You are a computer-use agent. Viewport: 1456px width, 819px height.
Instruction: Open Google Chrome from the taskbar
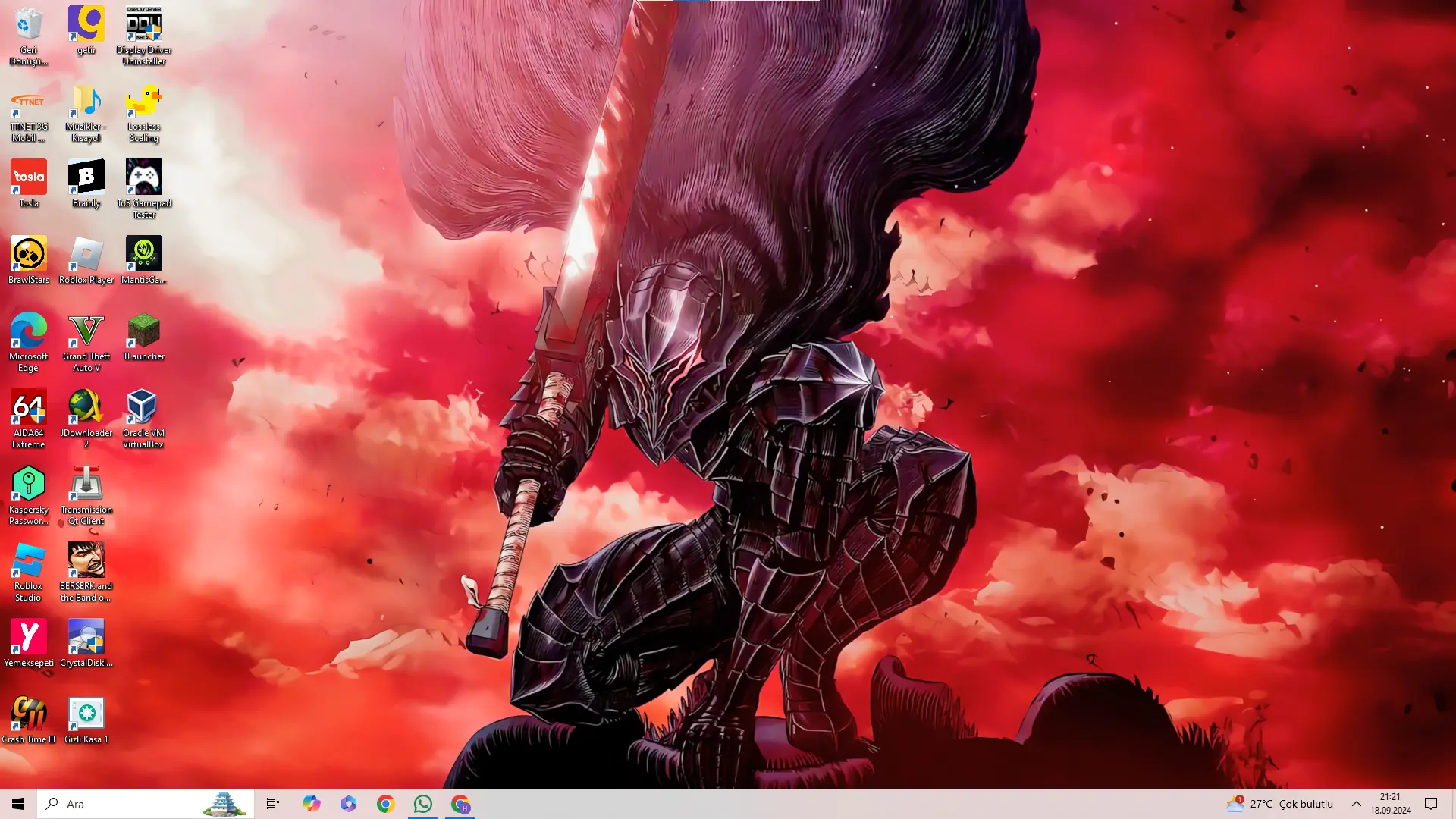(386, 804)
